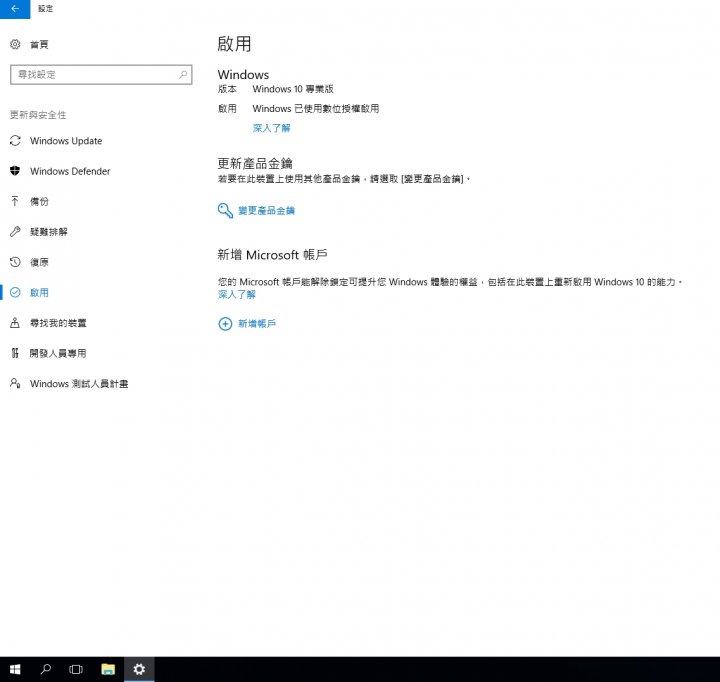
Task: Click the 疑難排解 wrench icon
Action: click(15, 231)
